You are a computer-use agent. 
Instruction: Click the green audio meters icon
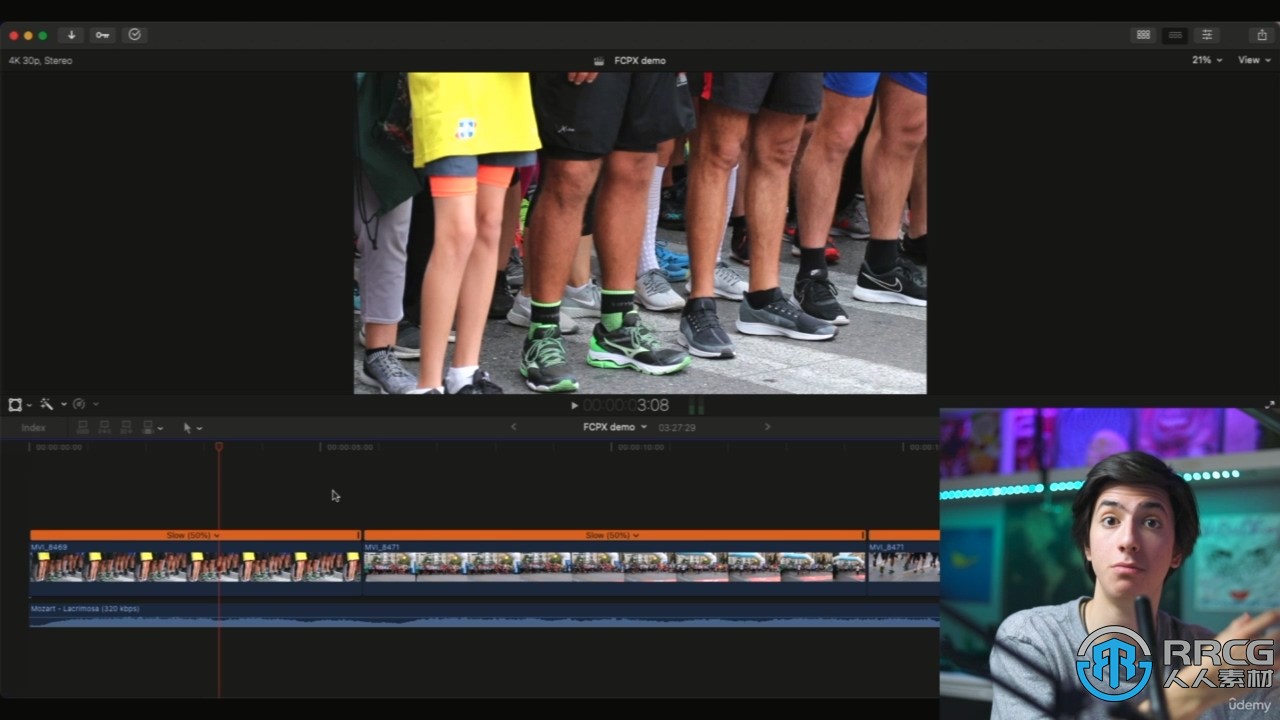696,405
